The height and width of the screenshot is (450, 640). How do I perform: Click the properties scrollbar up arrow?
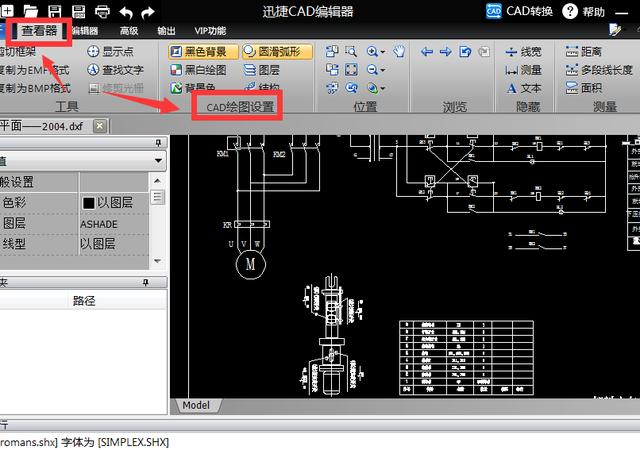coord(158,180)
